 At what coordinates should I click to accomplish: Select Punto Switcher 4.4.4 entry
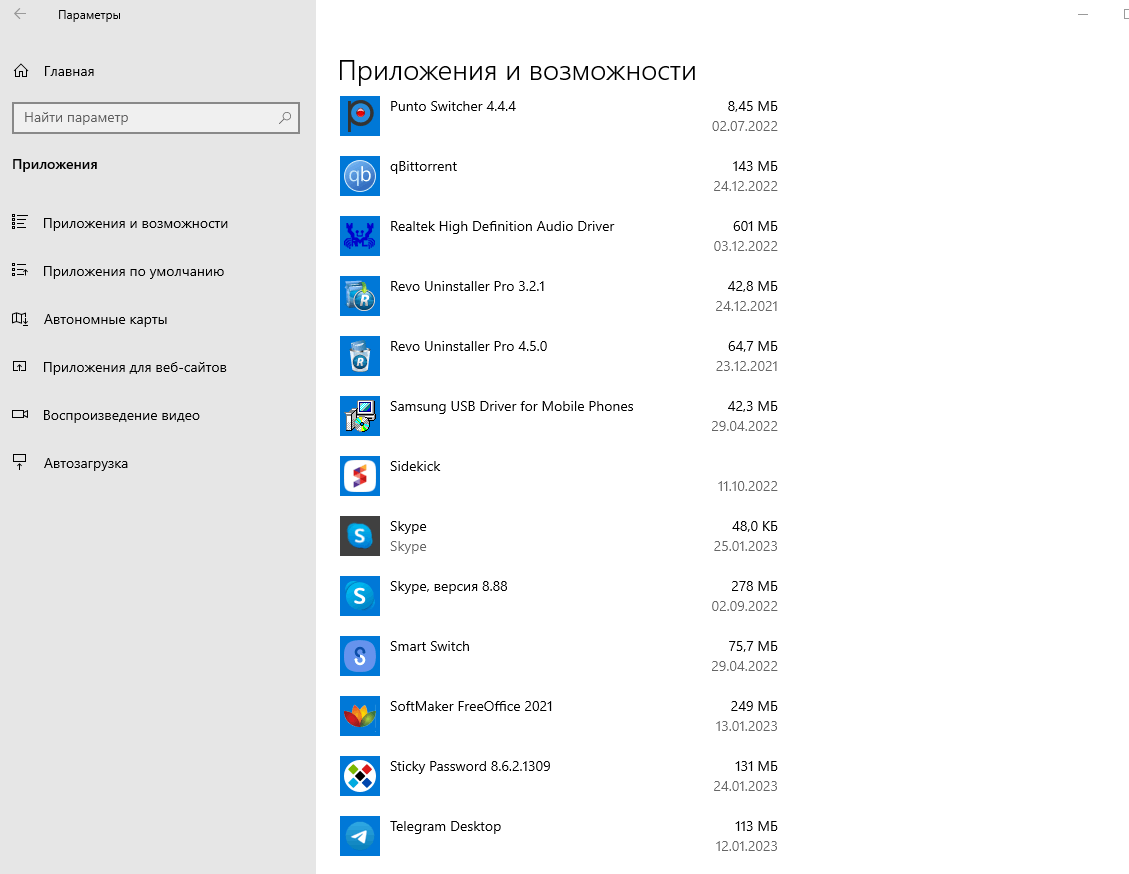[x=453, y=107]
